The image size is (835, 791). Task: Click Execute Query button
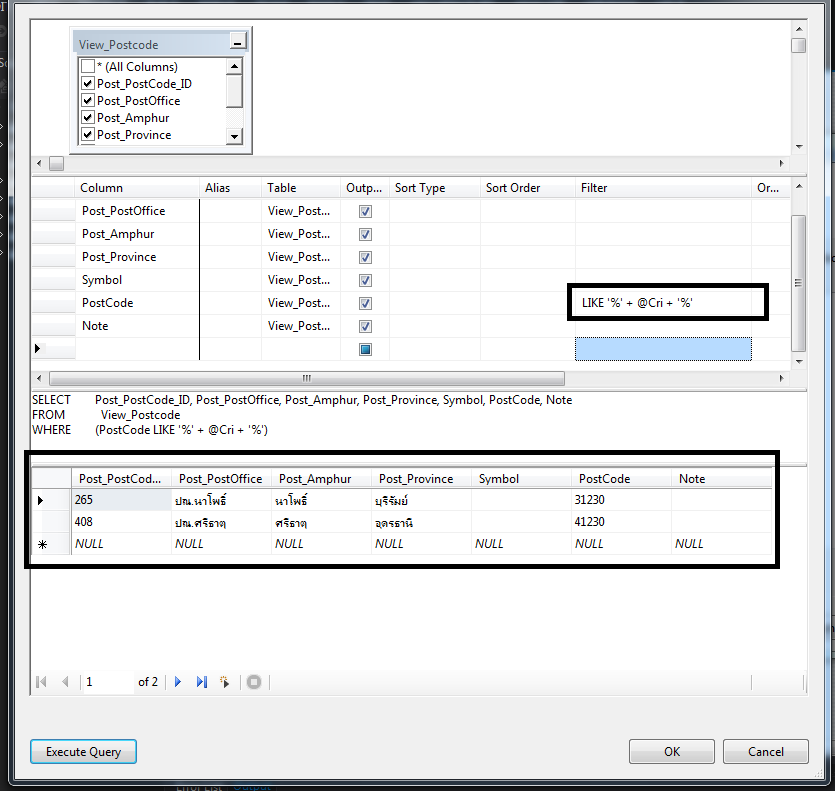point(83,752)
